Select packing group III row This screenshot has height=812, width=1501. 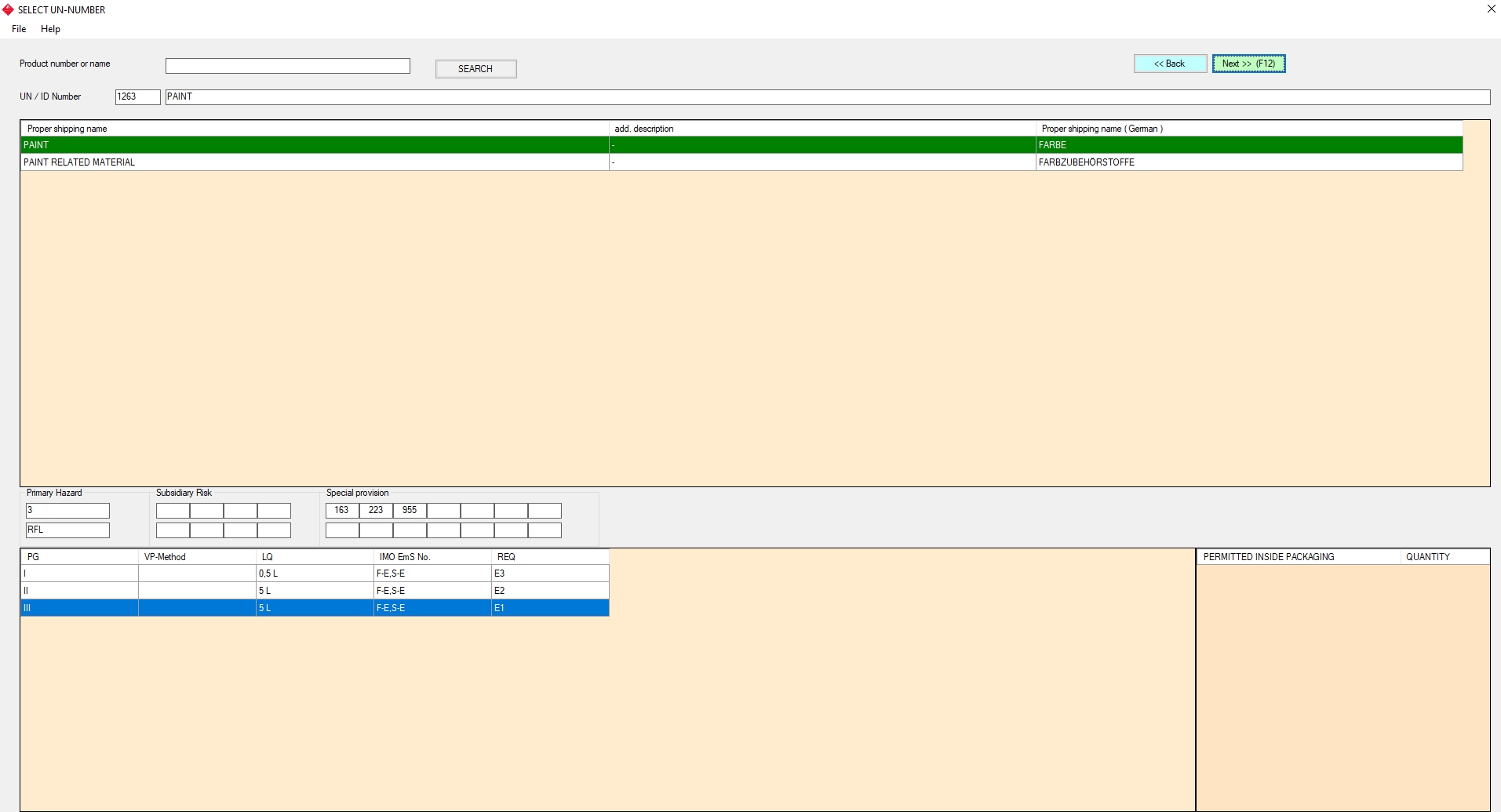[78, 608]
